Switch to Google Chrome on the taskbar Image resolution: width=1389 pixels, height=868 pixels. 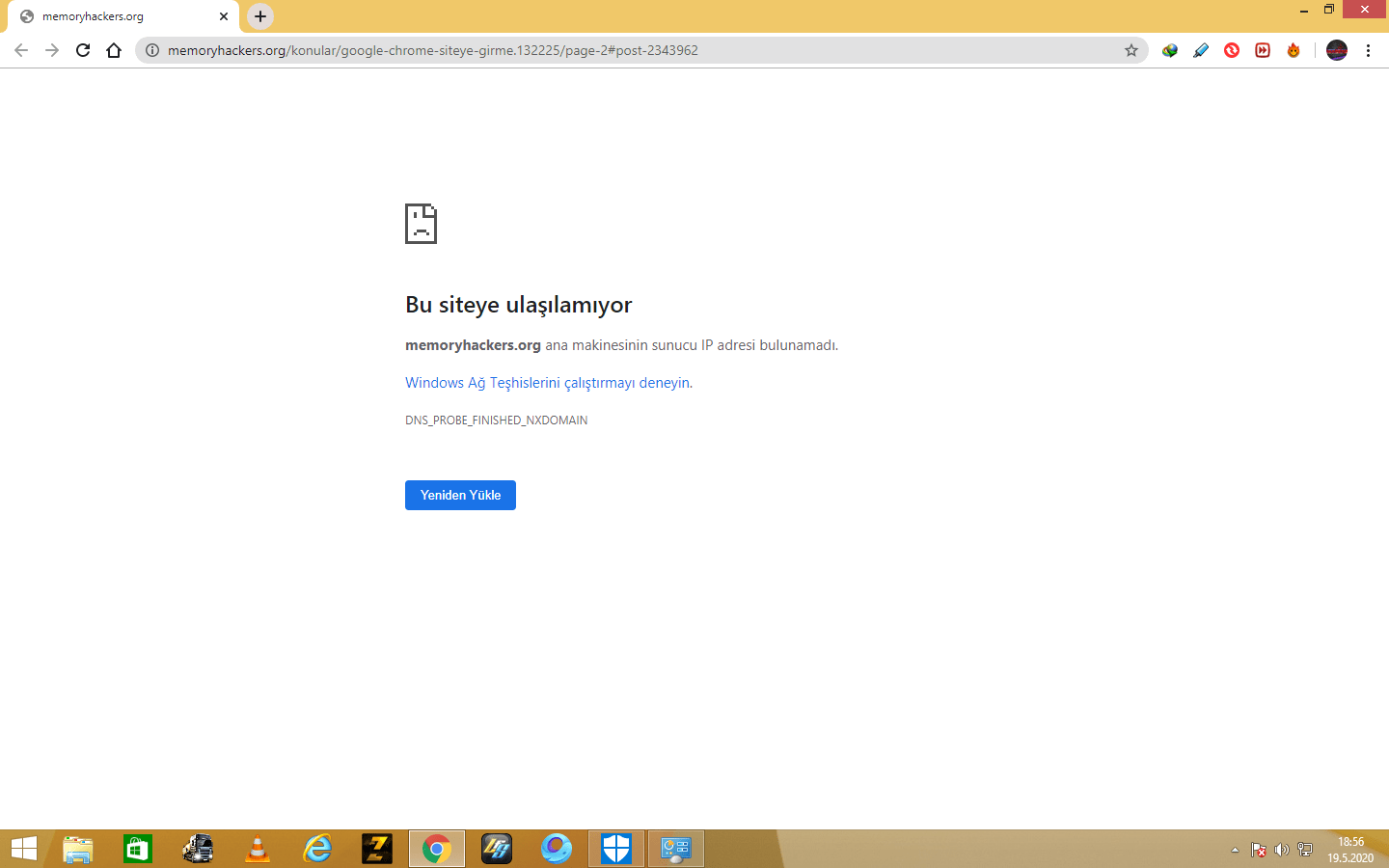click(437, 849)
